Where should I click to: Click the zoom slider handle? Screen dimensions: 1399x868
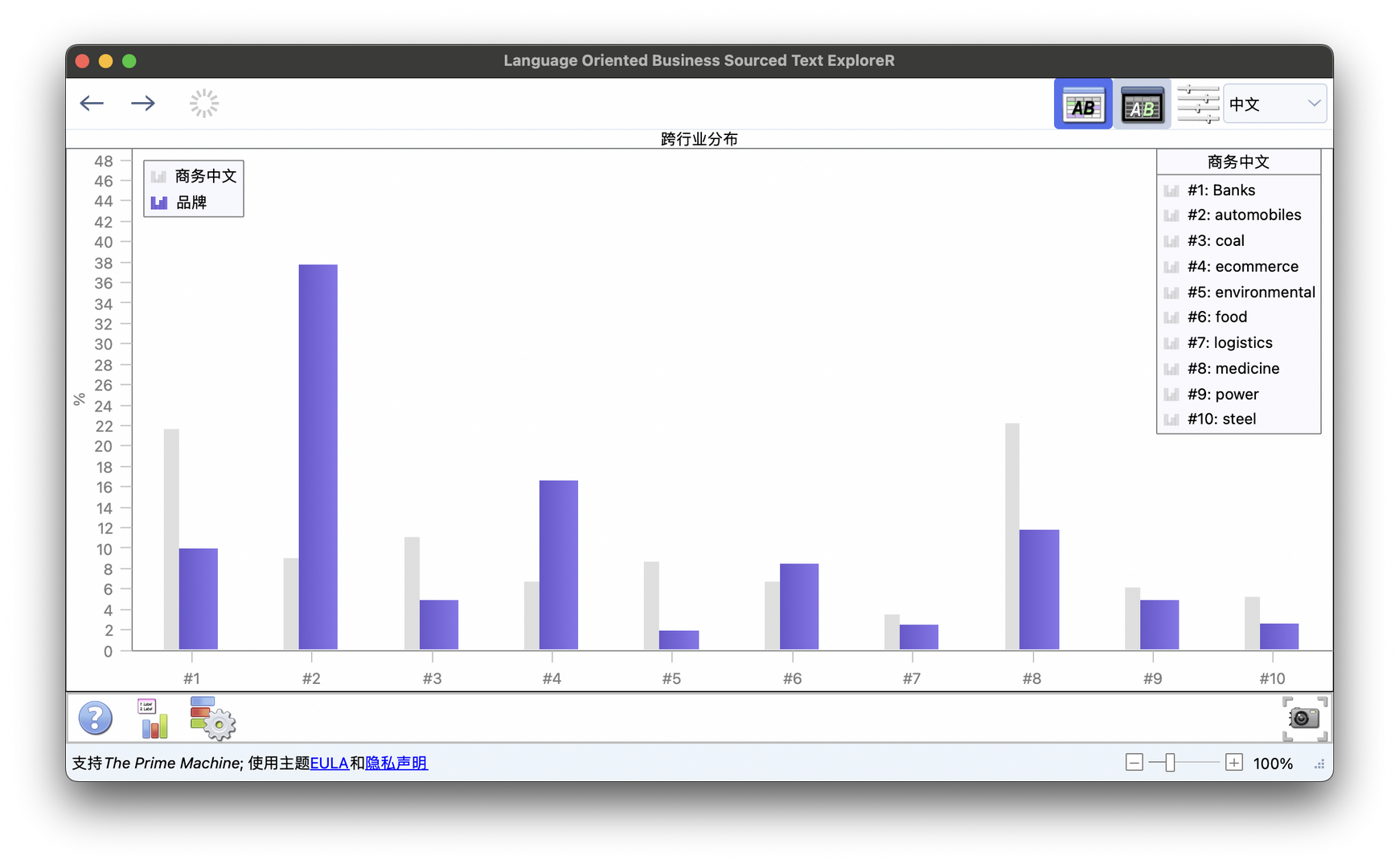[x=1171, y=763]
